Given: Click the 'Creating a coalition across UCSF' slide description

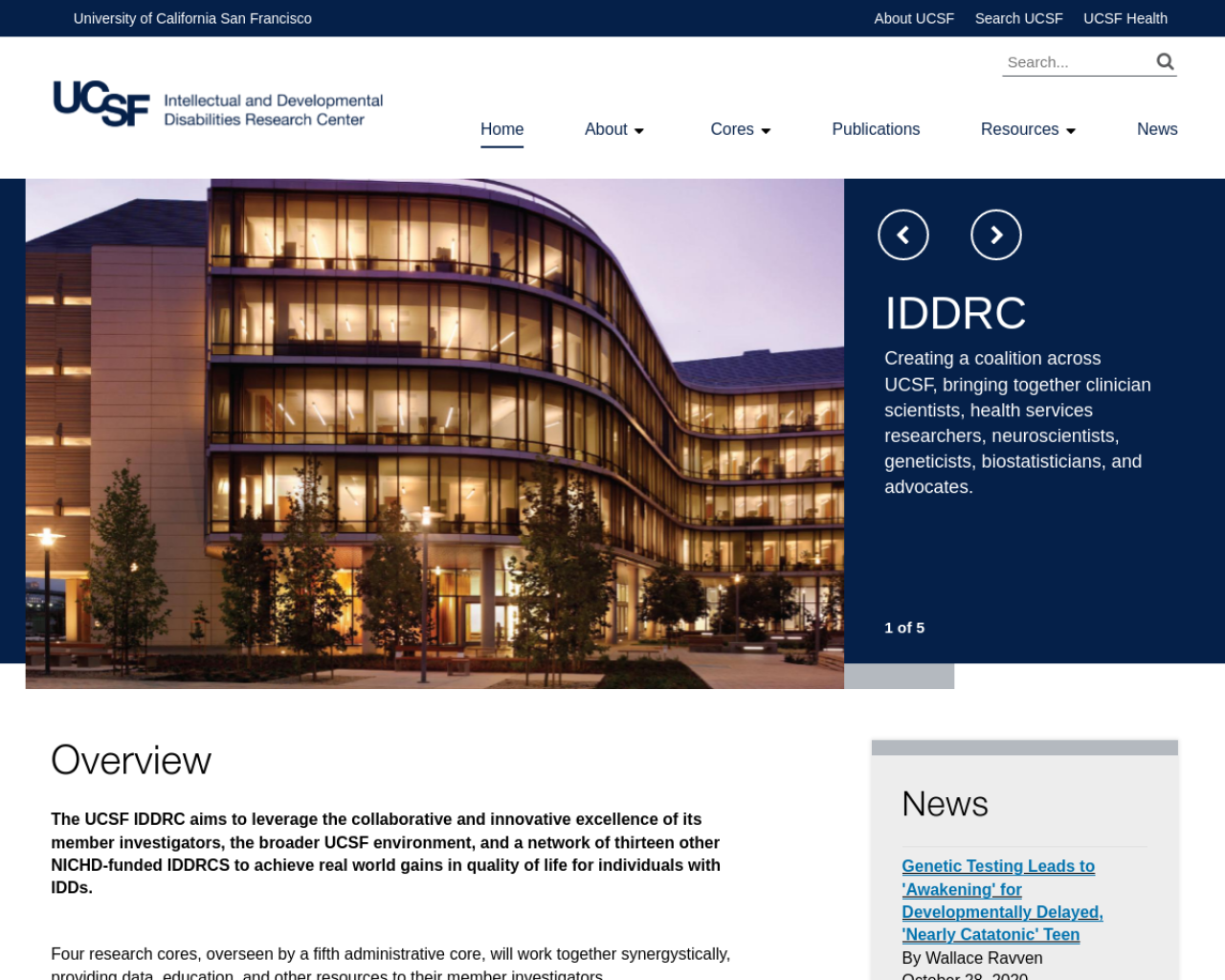Looking at the screenshot, I should [x=1017, y=423].
